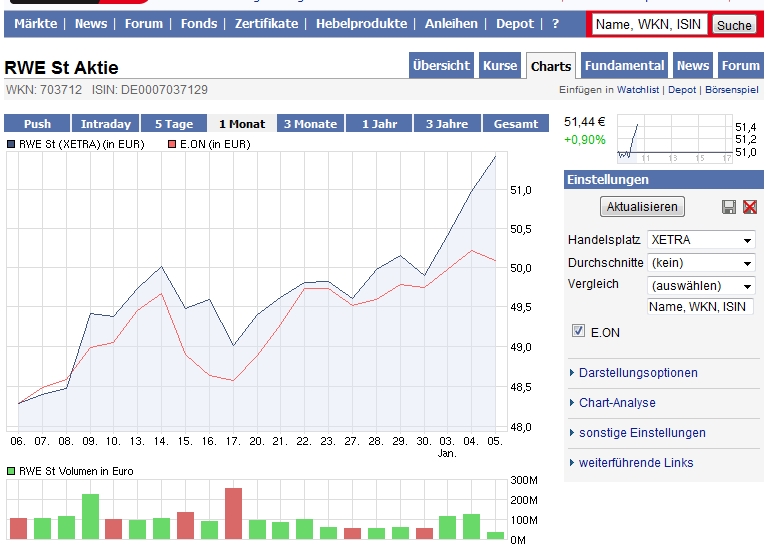Expand weiterführende Links section
The width and height of the screenshot is (773, 544).
point(636,463)
